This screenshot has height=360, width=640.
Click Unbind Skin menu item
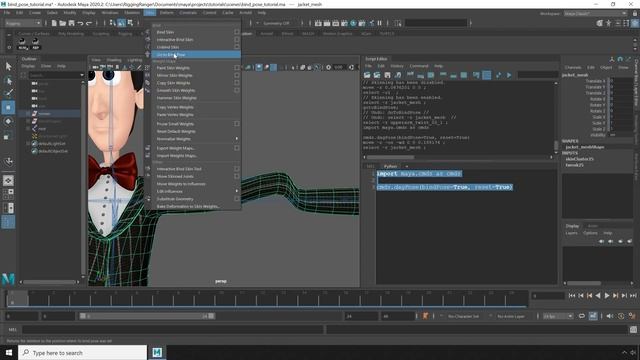point(168,47)
